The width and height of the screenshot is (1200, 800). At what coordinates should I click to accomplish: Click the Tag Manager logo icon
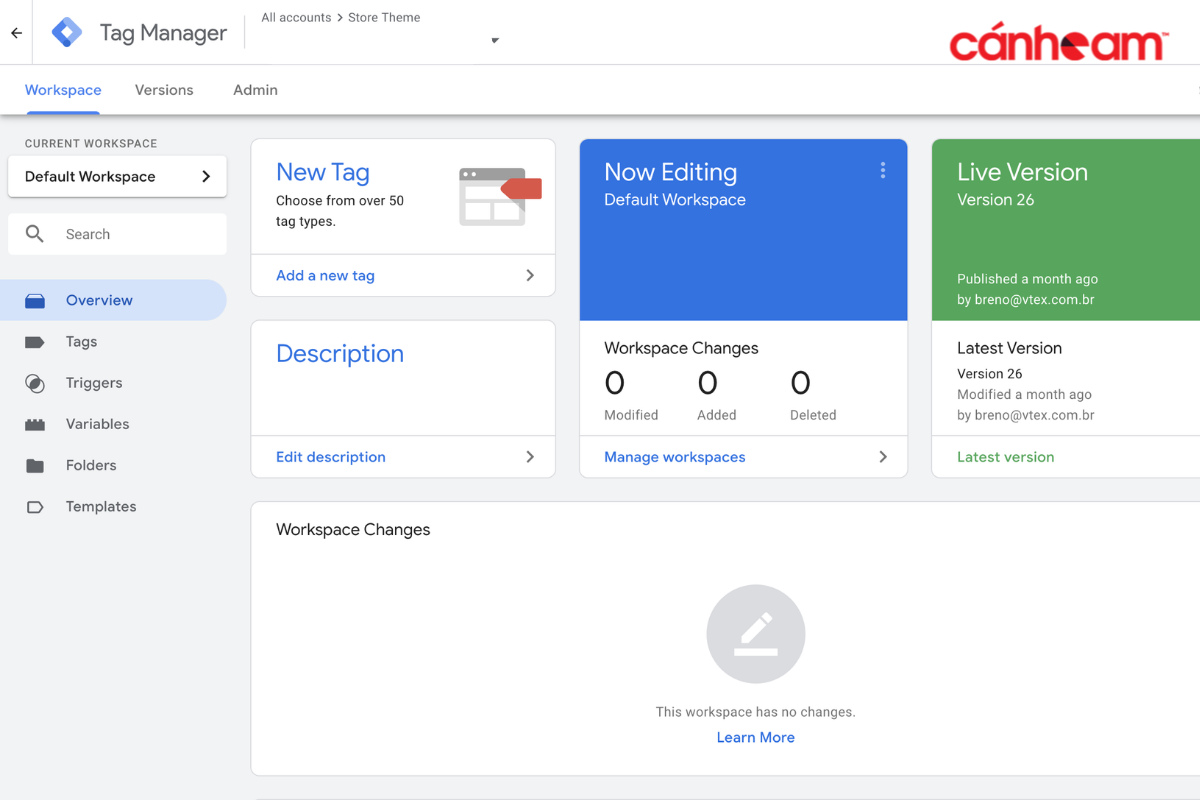tap(67, 33)
